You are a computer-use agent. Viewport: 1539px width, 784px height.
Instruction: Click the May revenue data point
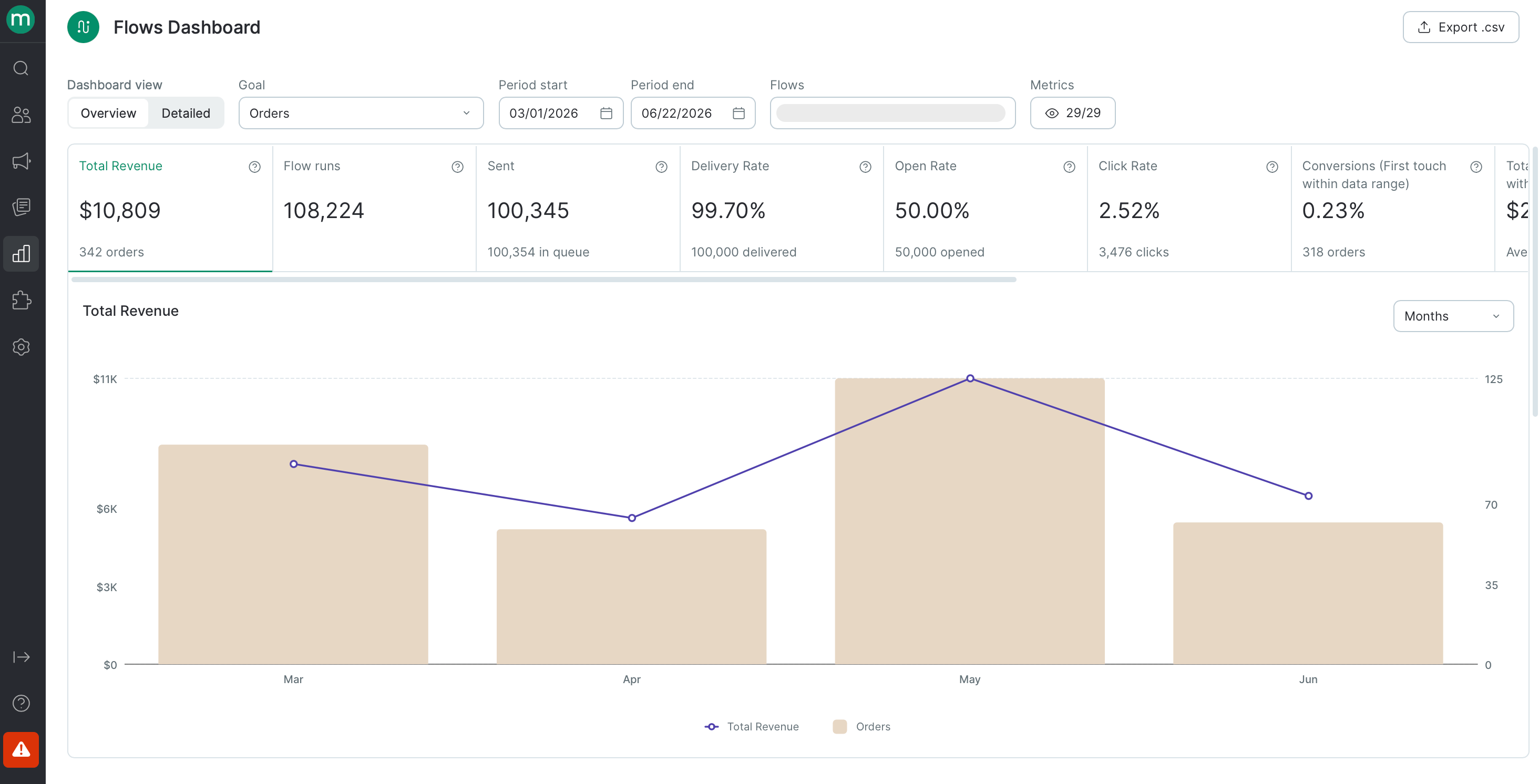coord(970,378)
